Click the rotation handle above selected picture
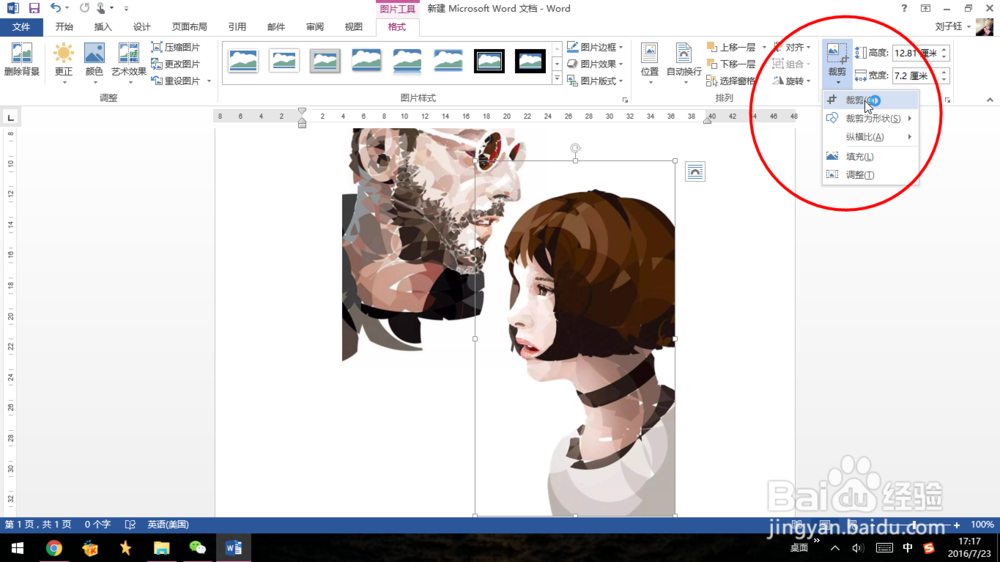 pyautogui.click(x=575, y=149)
